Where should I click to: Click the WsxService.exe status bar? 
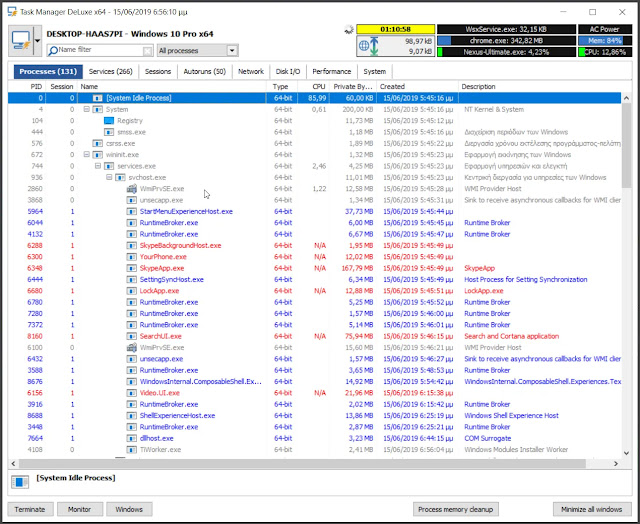point(506,29)
